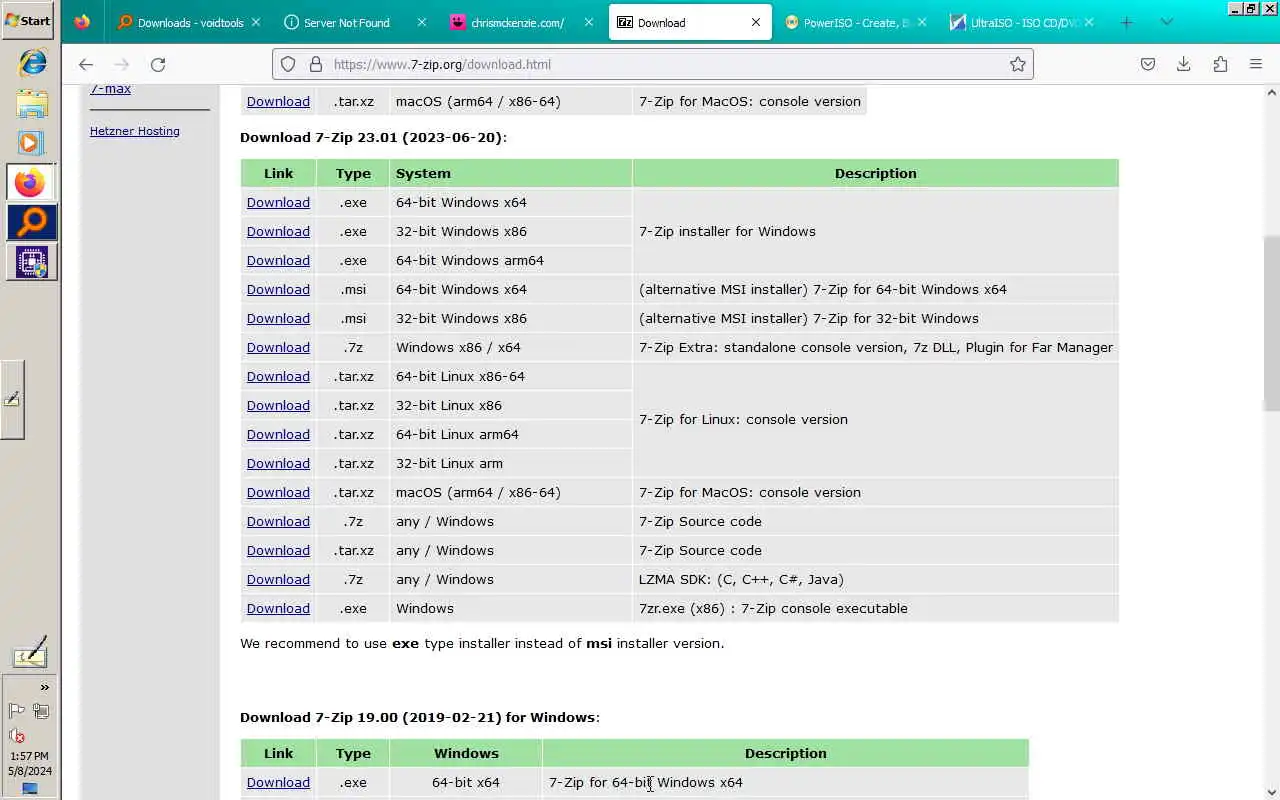This screenshot has height=800, width=1280.
Task: Expand the list all tabs dropdown arrow
Action: 1166,22
